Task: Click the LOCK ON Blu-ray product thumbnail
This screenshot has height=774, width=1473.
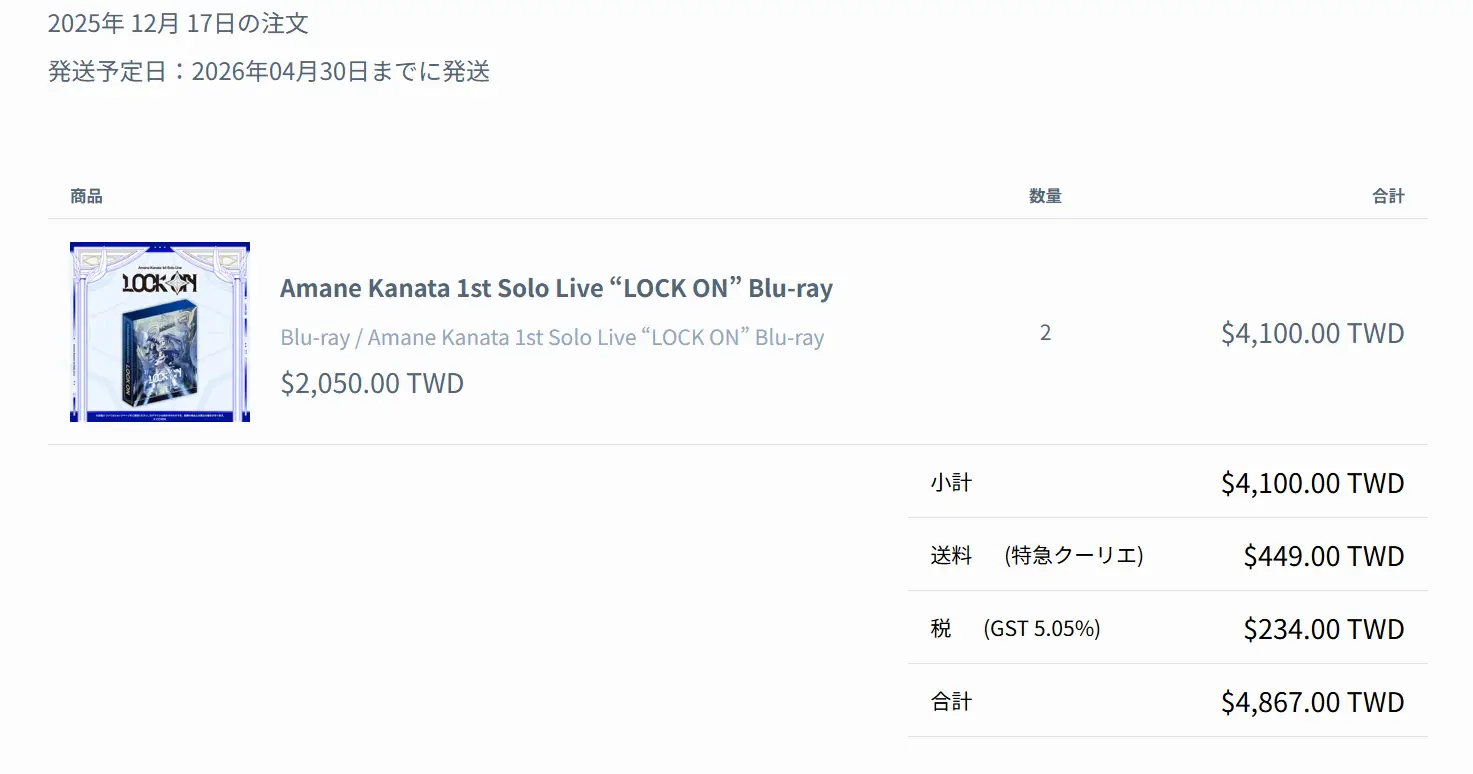Action: point(160,331)
